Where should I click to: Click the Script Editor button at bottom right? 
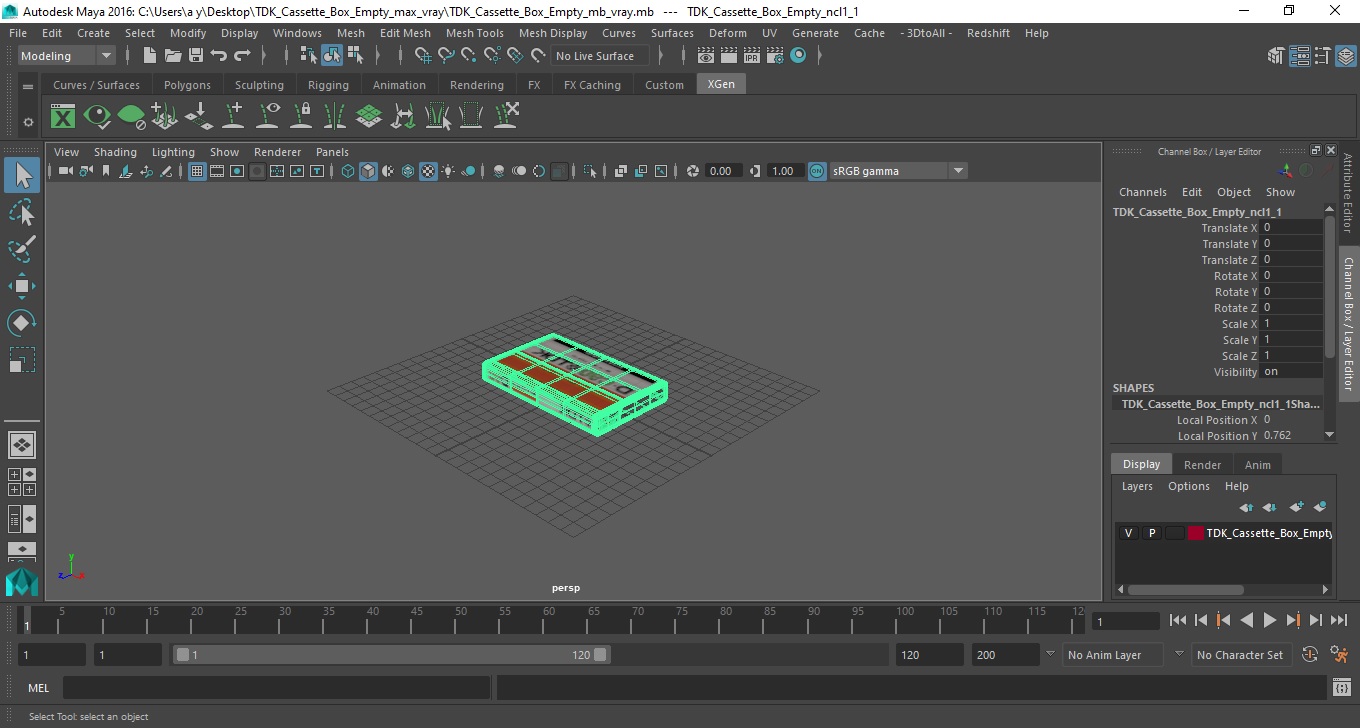point(1342,688)
